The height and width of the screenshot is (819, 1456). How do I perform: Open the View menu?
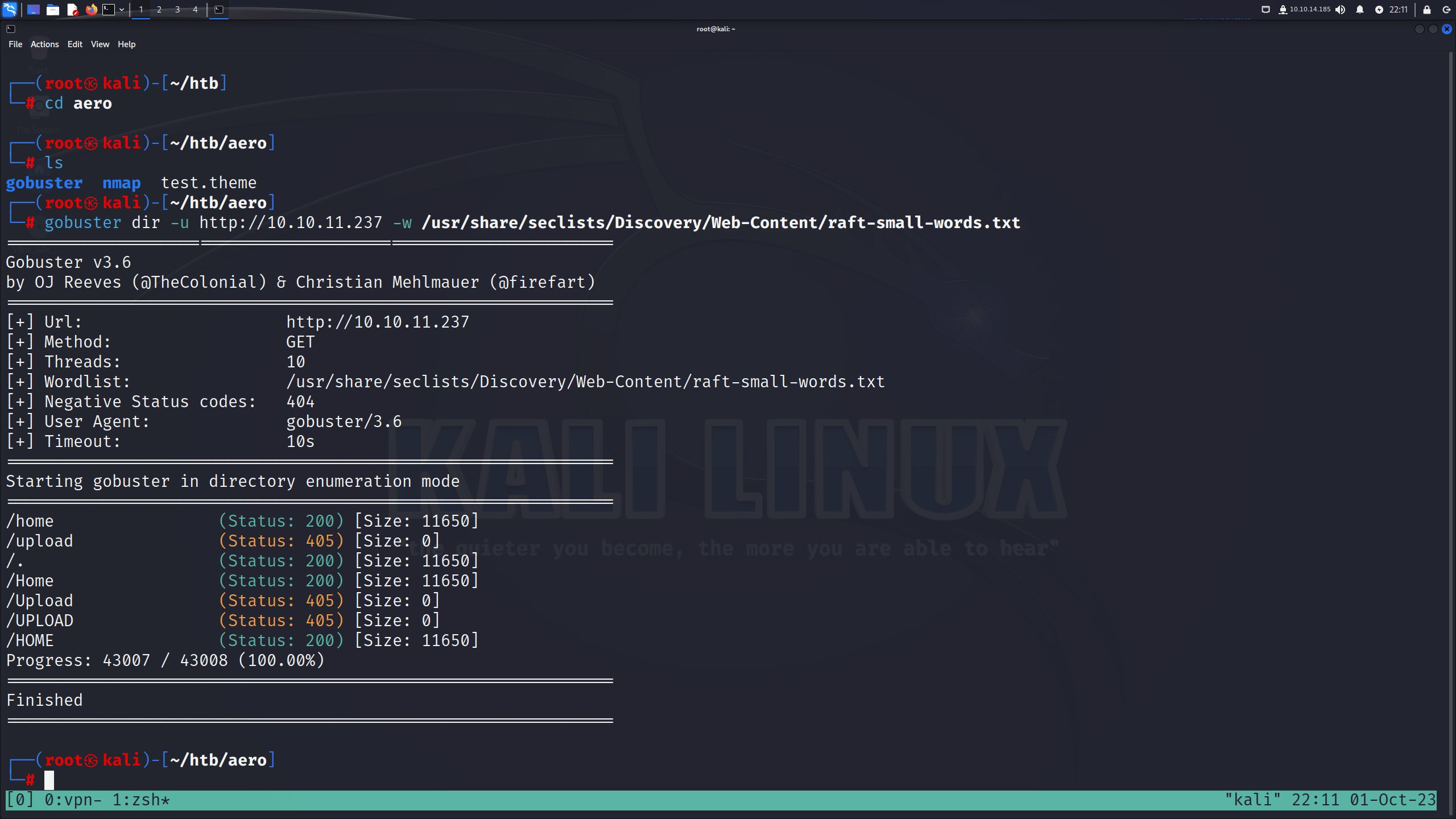click(100, 44)
